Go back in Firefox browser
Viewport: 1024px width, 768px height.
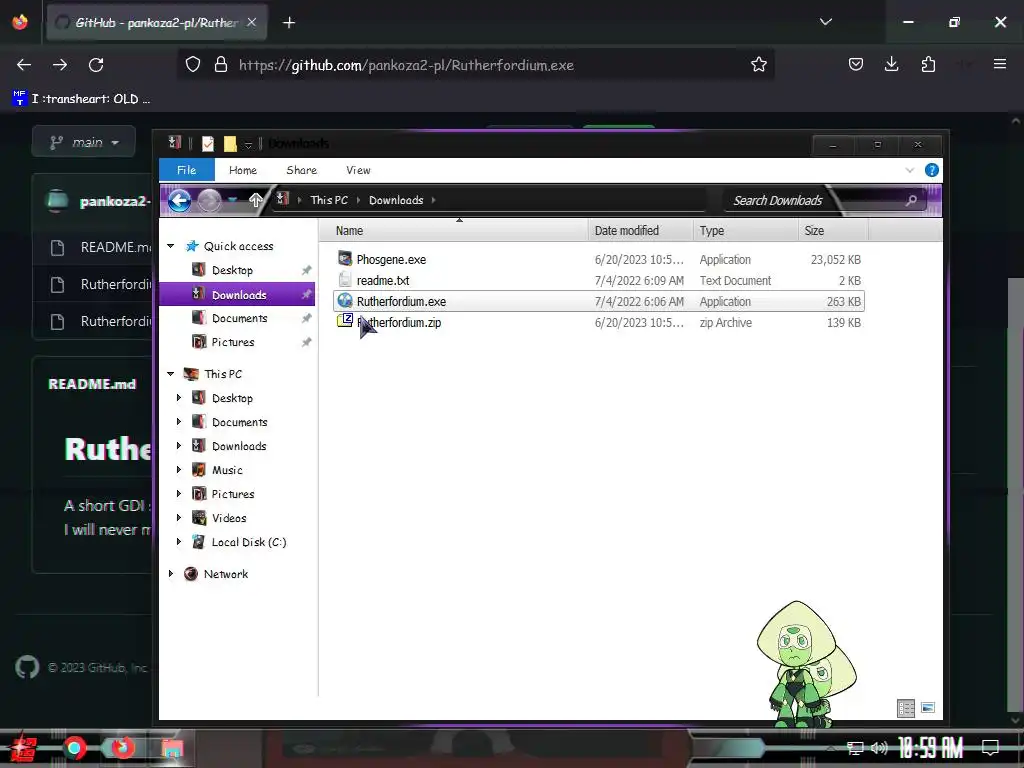coord(24,65)
